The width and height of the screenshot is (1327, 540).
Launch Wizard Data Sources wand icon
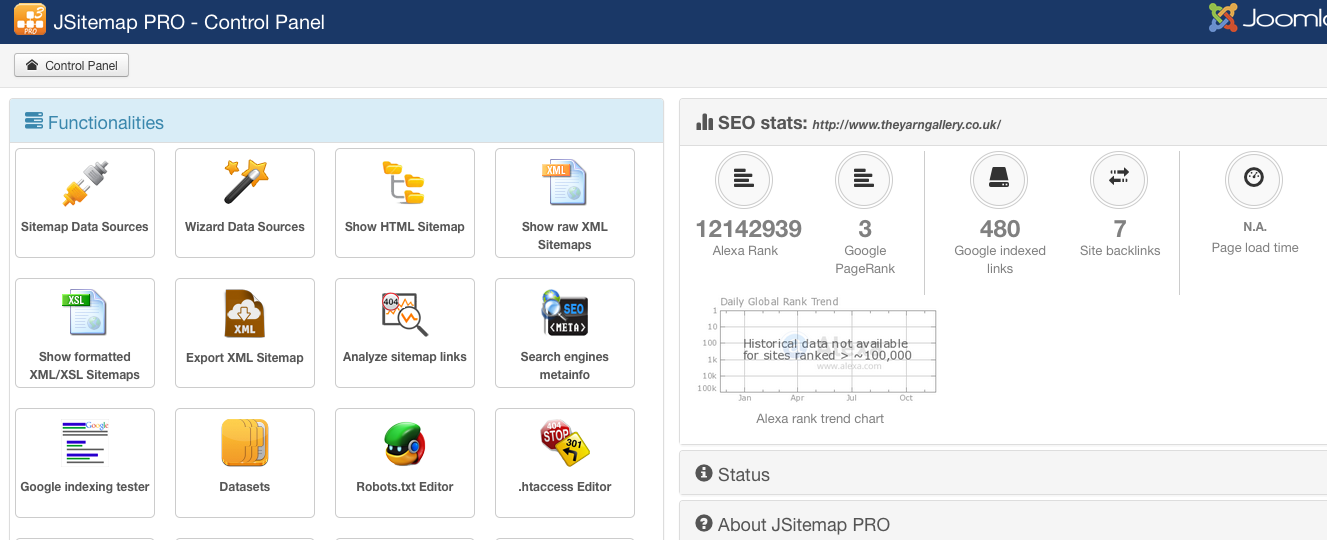245,181
